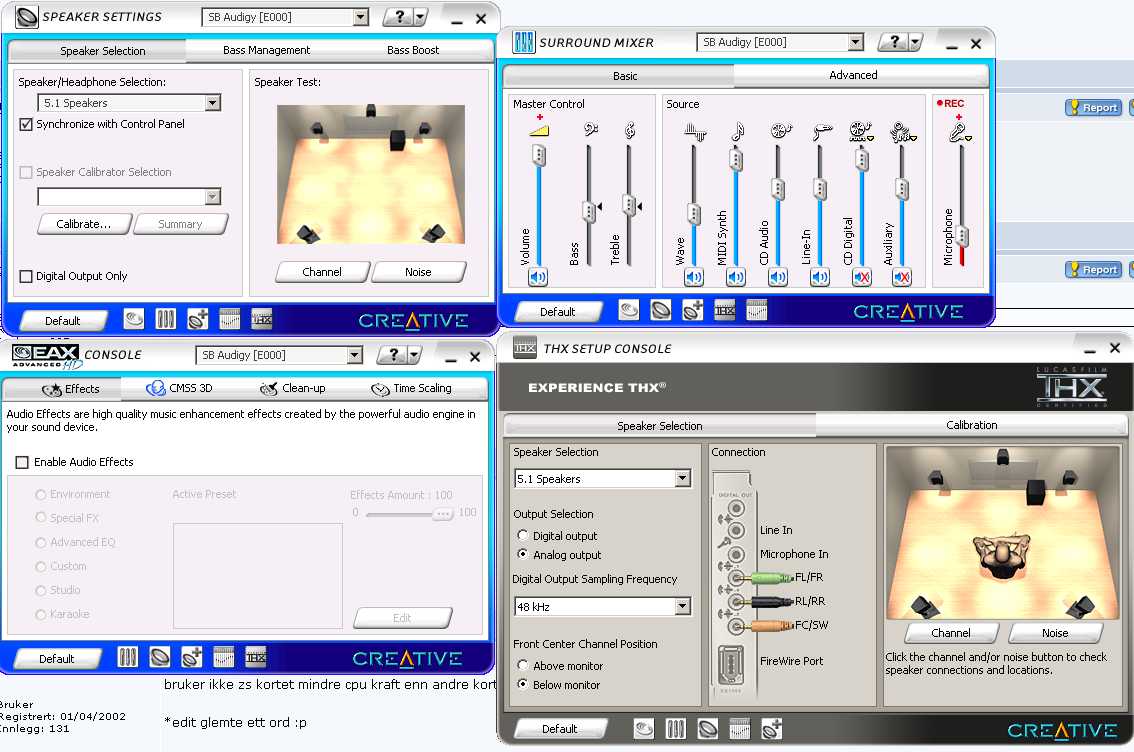The image size is (1134, 752).
Task: Open mixer sliders icon in EAX Console footer
Action: 127,657
